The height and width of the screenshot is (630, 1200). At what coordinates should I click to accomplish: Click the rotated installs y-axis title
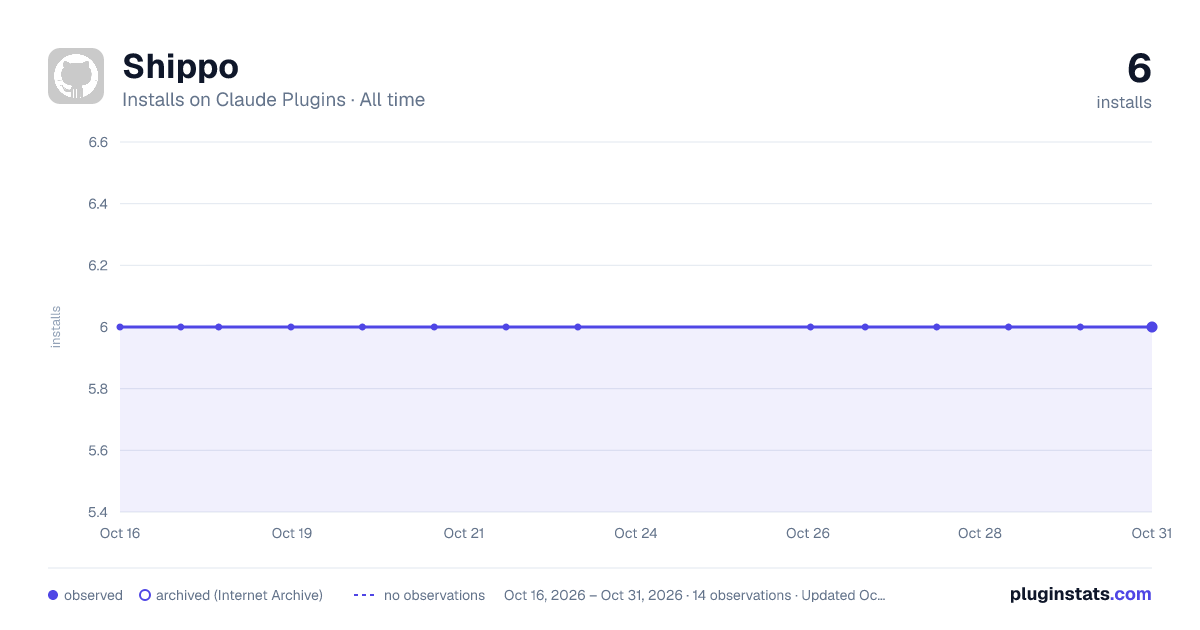pos(56,327)
